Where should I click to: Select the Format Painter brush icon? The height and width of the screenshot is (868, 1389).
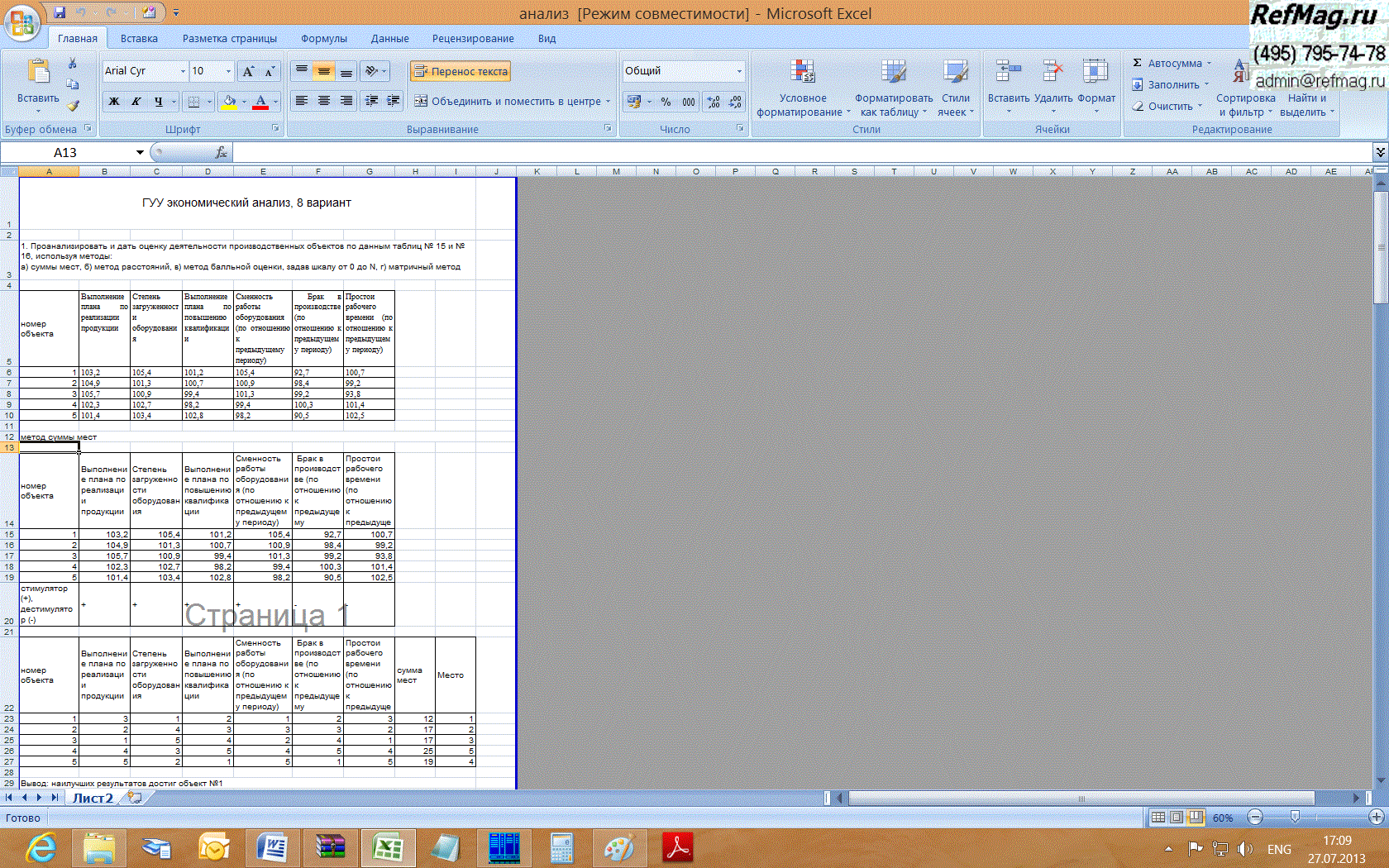point(73,106)
